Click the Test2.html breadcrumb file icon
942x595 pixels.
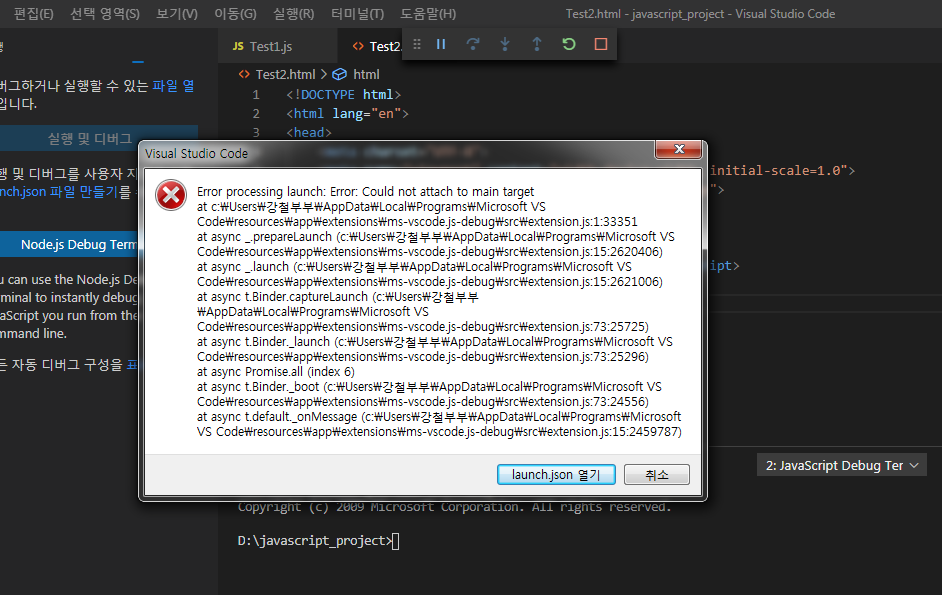pos(244,74)
